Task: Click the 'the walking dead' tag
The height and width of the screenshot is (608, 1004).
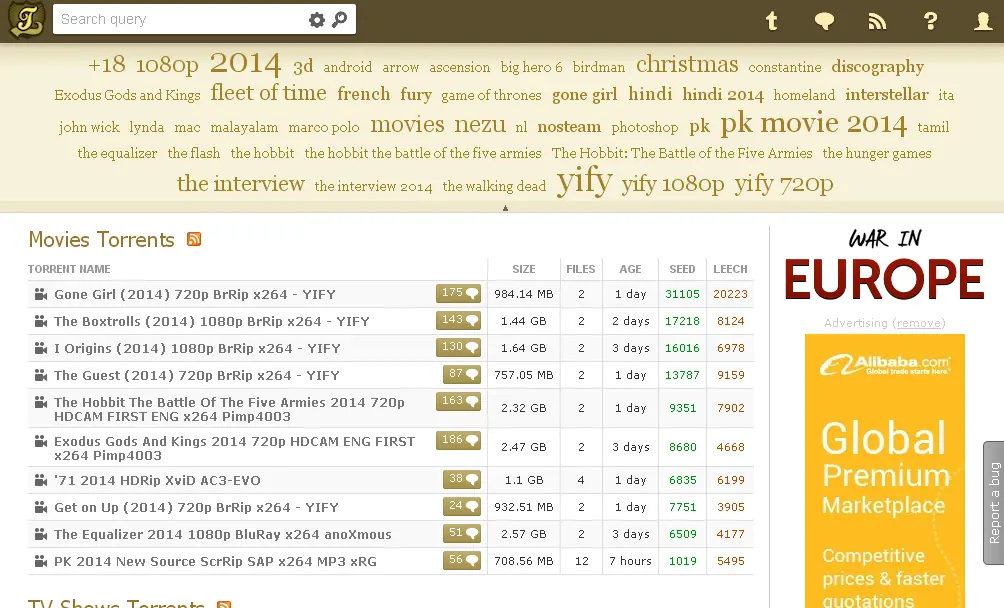Action: point(494,186)
